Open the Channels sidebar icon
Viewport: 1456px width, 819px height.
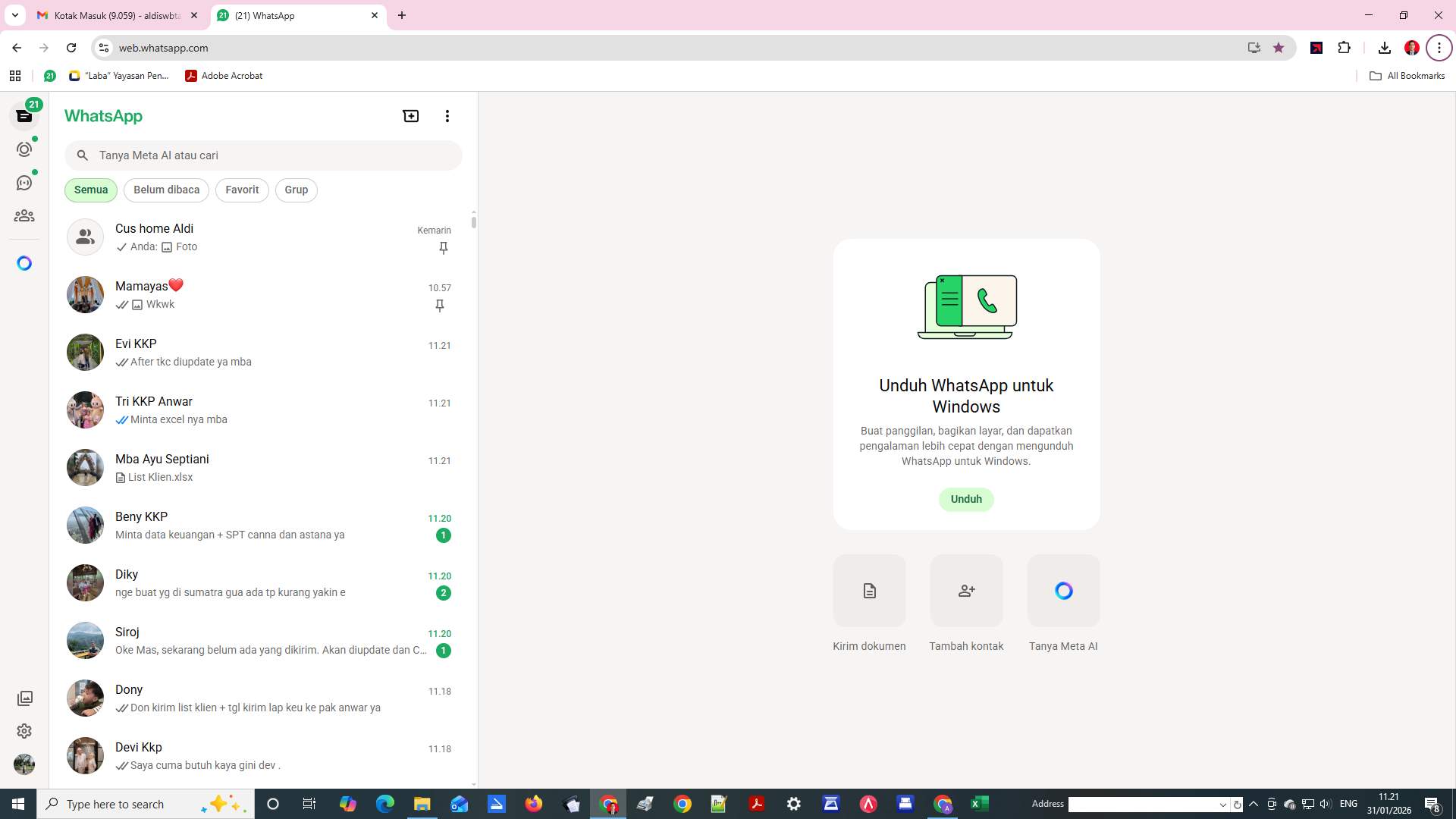(24, 183)
